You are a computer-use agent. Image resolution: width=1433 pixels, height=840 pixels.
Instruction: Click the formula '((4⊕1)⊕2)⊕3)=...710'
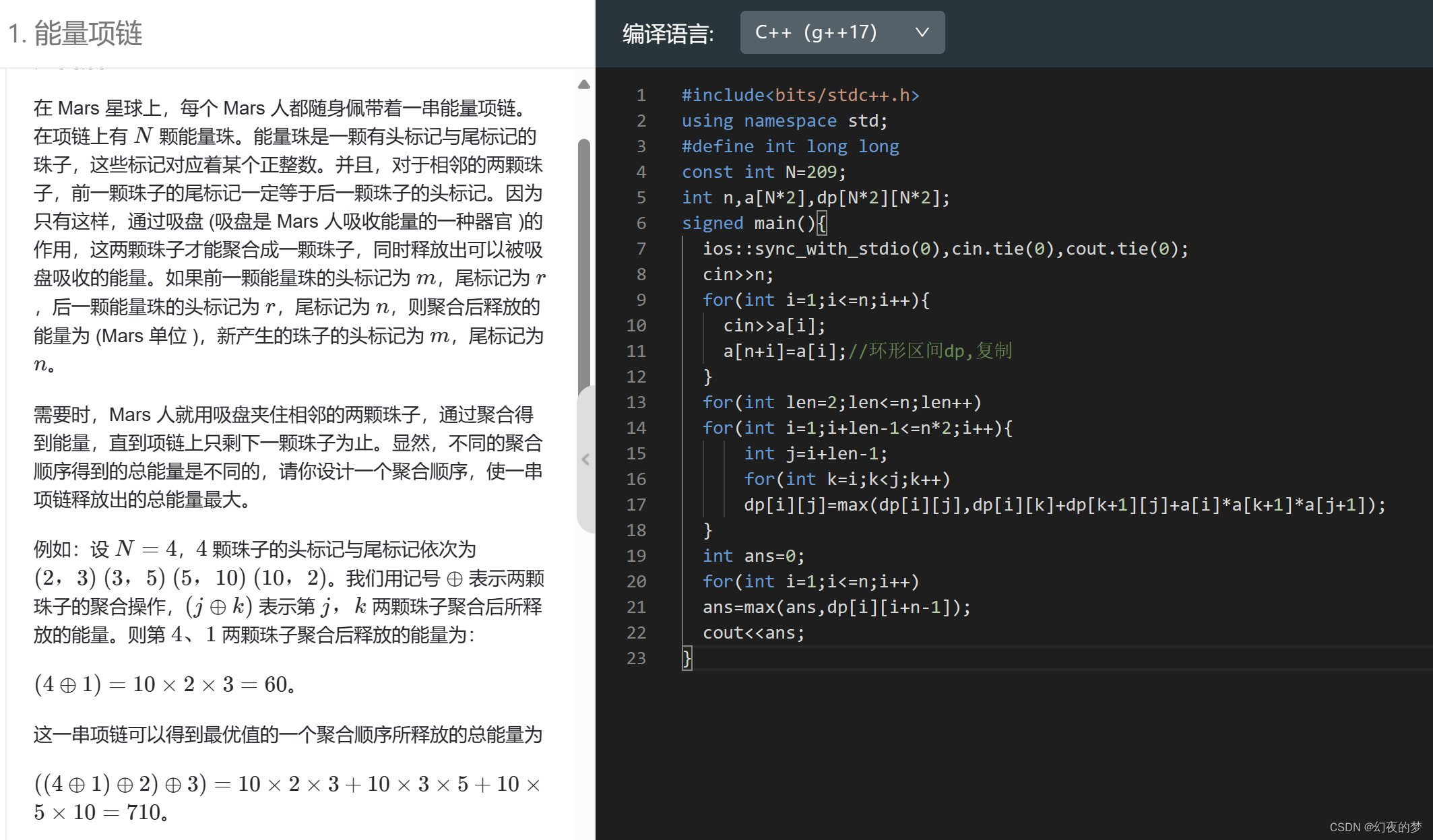[288, 798]
